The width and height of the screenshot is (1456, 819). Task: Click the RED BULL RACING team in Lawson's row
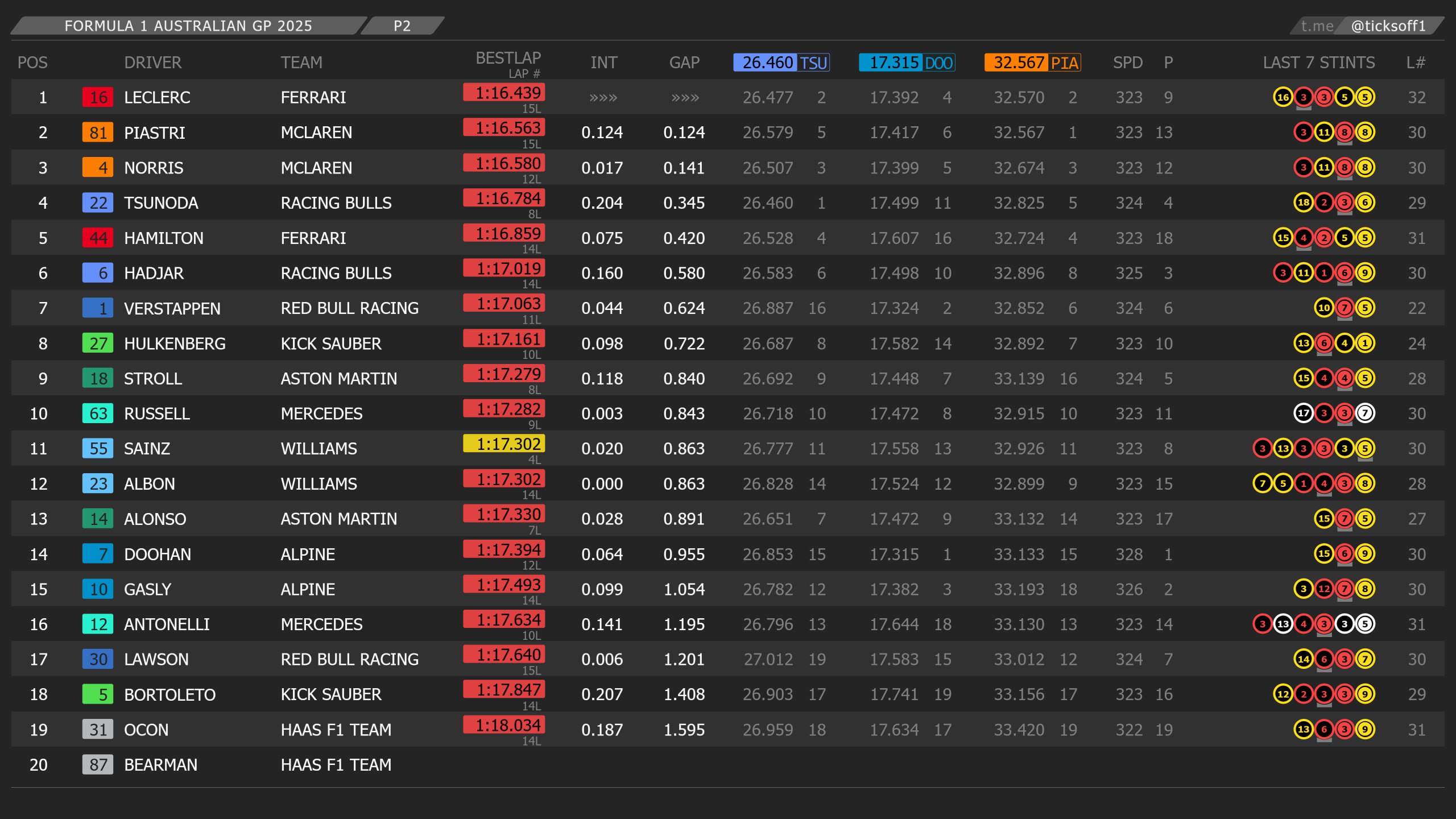349,659
